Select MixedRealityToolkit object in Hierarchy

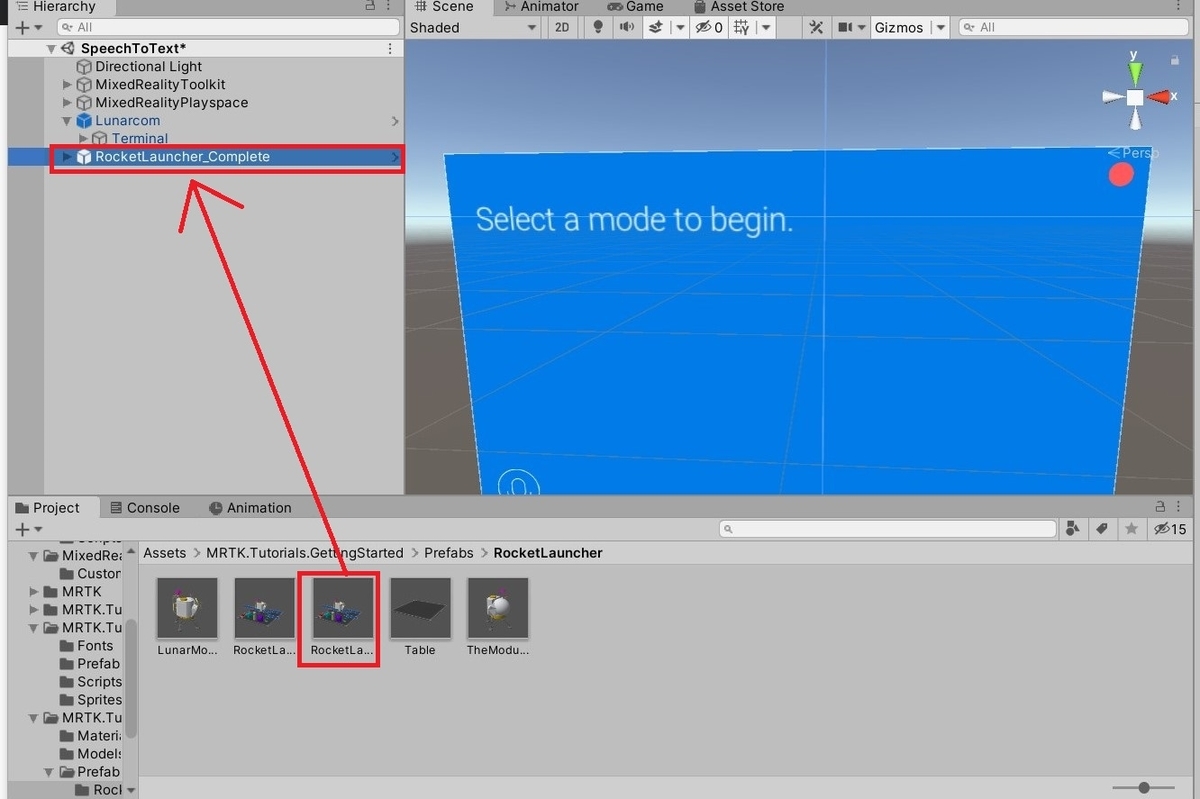pyautogui.click(x=160, y=85)
